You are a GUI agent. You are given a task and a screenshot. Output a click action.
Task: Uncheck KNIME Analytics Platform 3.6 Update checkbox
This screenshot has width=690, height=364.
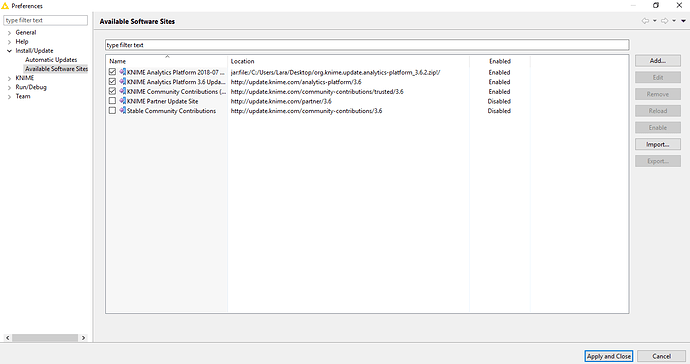(112, 81)
